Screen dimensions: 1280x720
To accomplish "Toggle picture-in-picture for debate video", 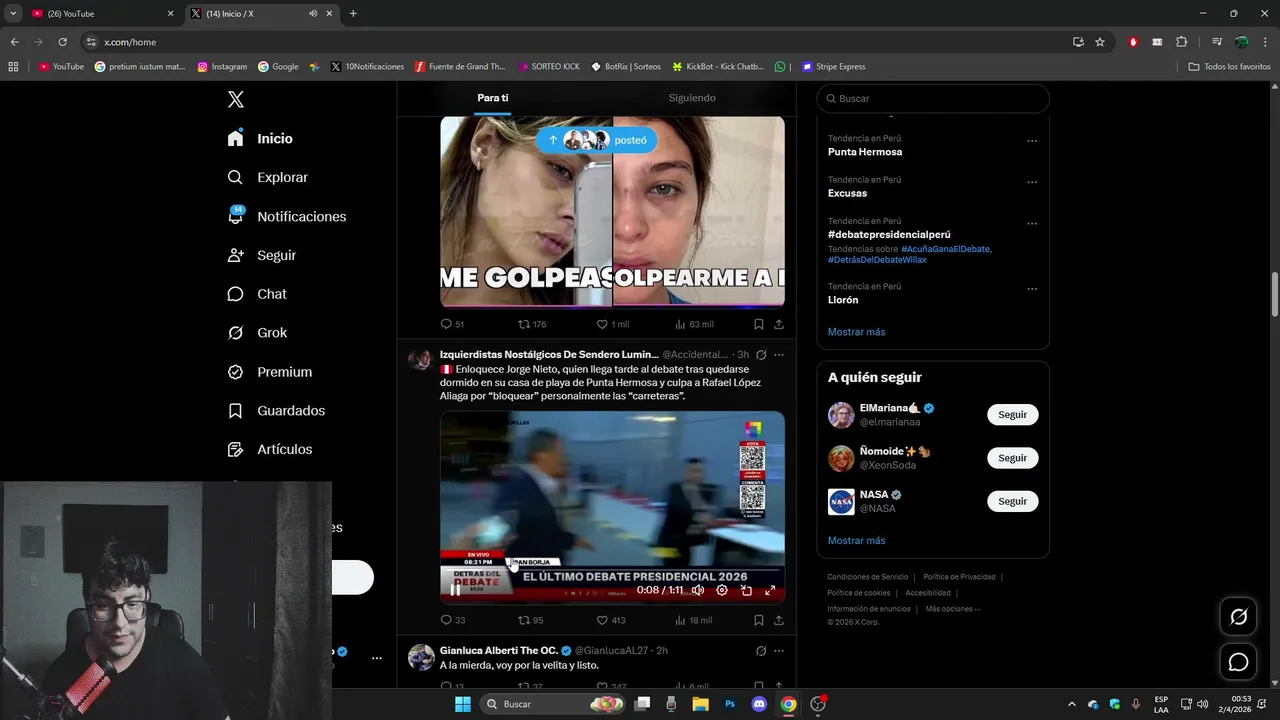I will point(746,590).
